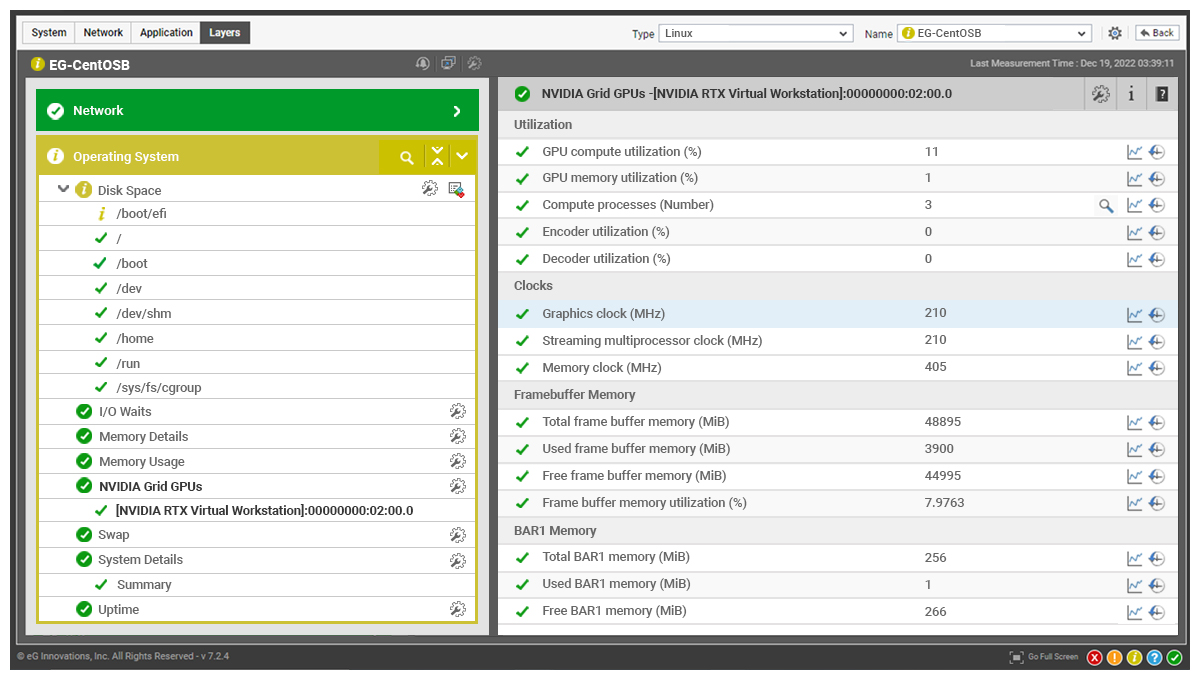Click the collapse-all arrows in the Operating System header
The width and height of the screenshot is (1200, 680).
point(437,156)
